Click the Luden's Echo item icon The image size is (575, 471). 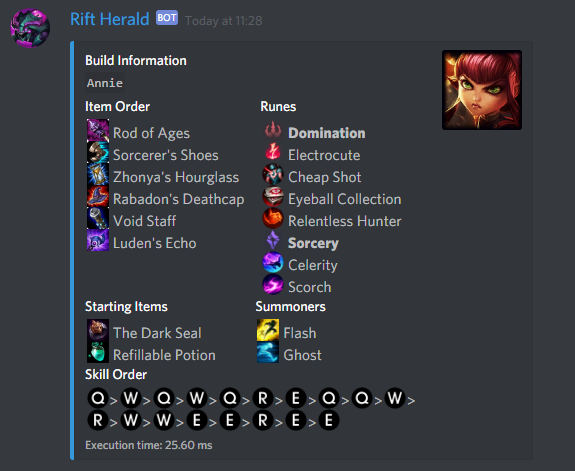click(x=98, y=240)
